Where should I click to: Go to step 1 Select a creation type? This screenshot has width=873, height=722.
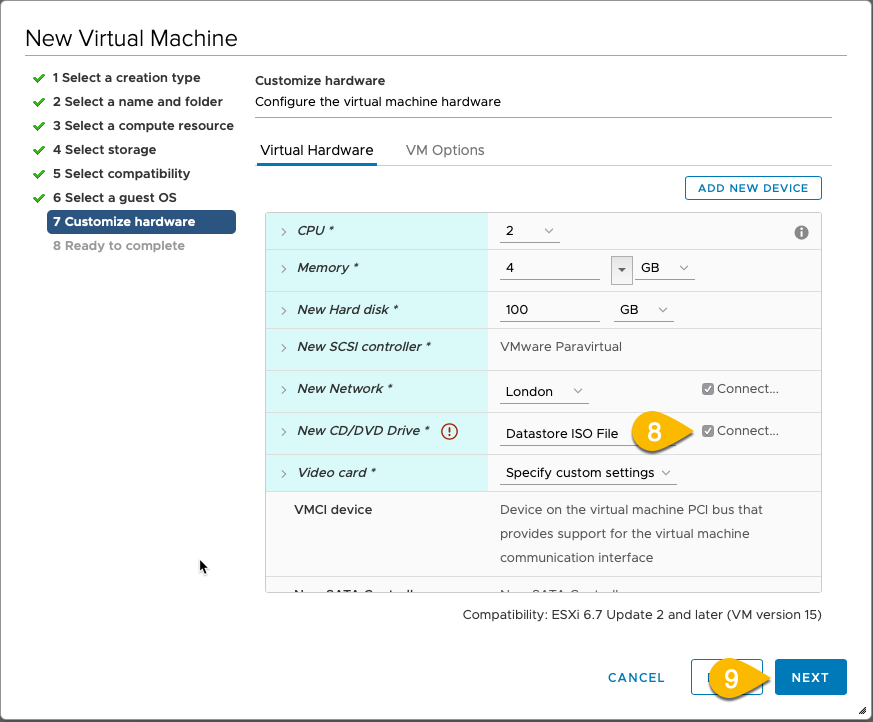point(126,78)
